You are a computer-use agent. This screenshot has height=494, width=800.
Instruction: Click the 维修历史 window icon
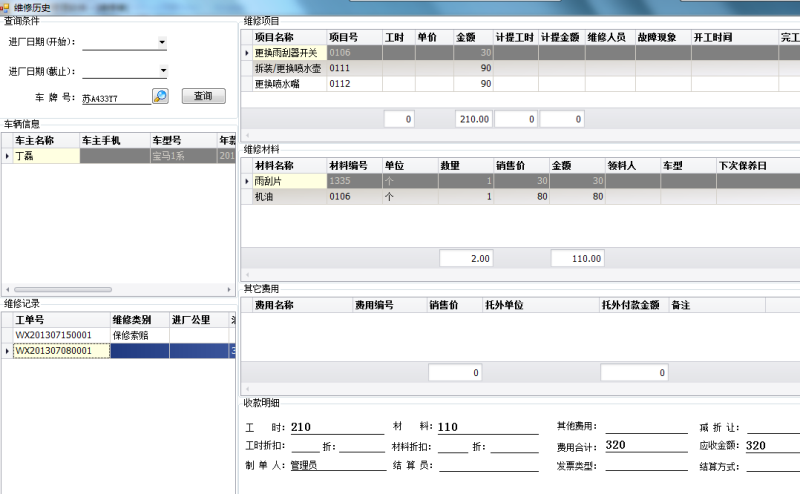coord(5,7)
